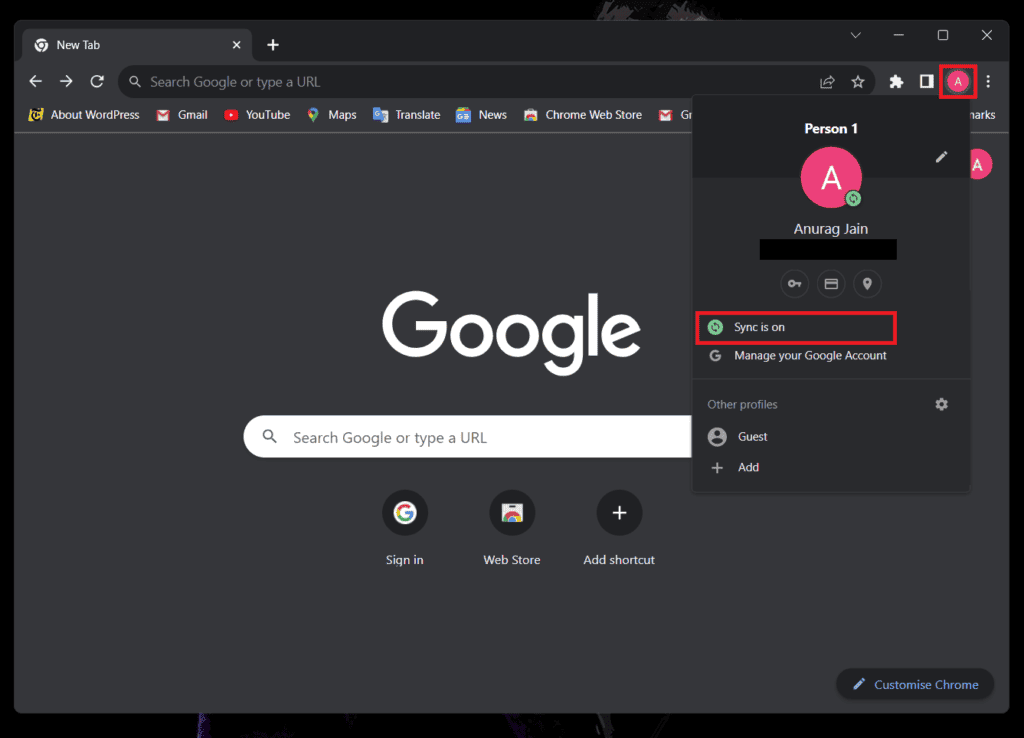Open the three-dot Chrome menu
This screenshot has height=738, width=1024.
coord(988,81)
